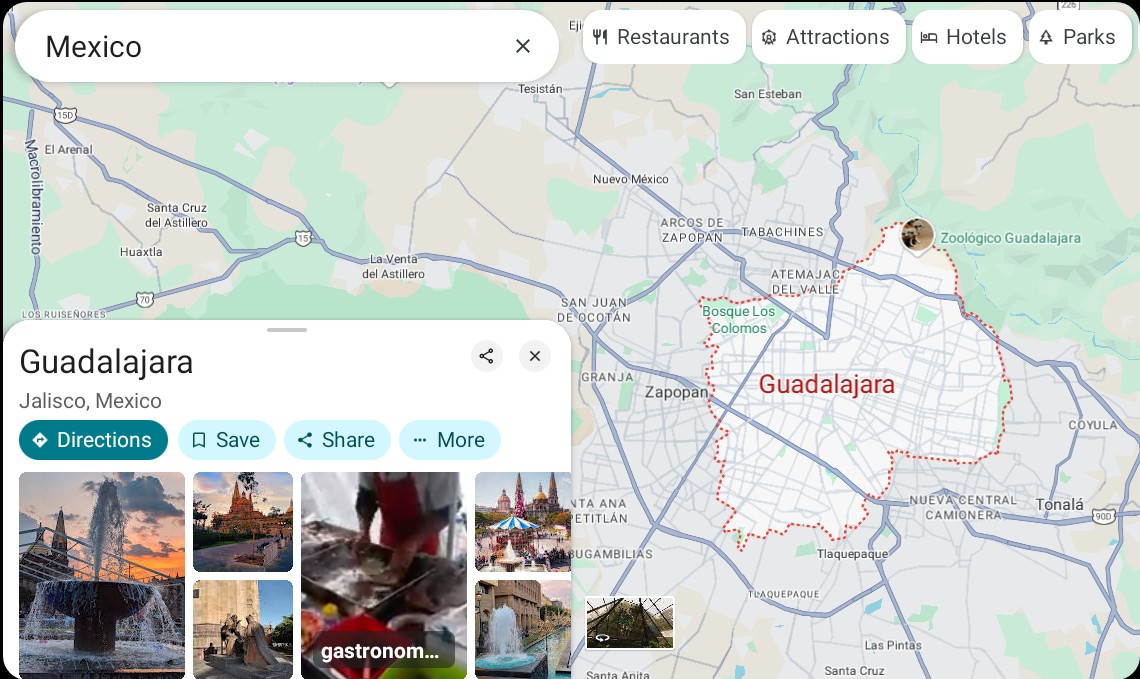Click the Coyula map label

[x=1092, y=425]
